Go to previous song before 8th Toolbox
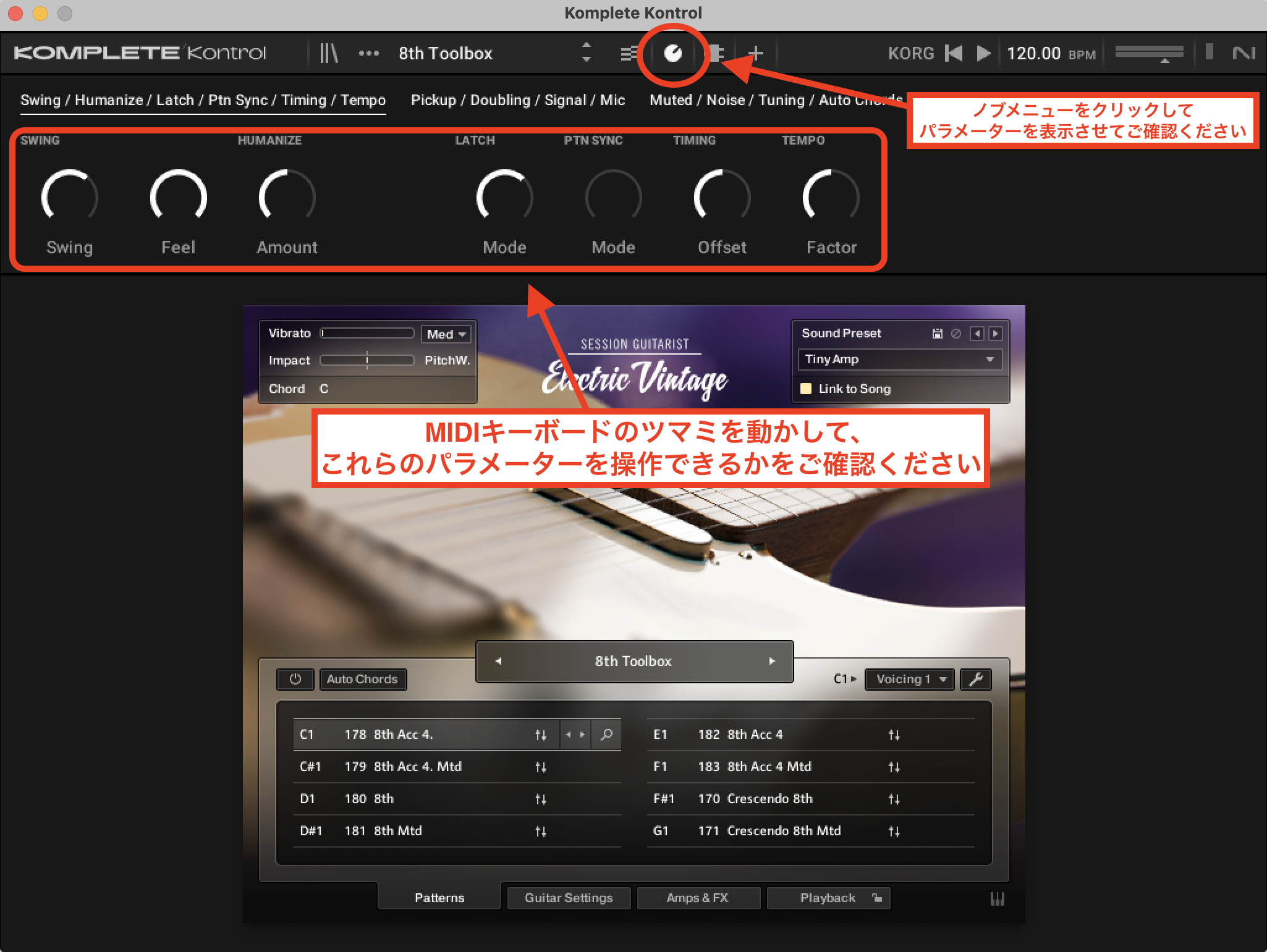Screen dimensions: 1267x952 (498, 661)
